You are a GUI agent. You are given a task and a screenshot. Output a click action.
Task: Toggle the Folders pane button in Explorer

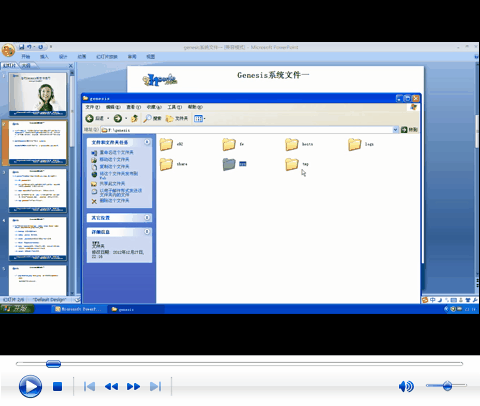coord(177,118)
